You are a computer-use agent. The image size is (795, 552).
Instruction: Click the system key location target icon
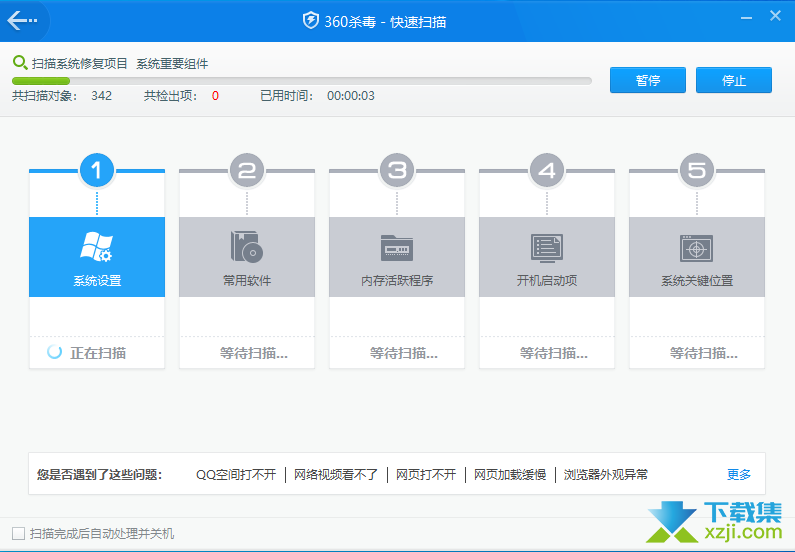697,248
